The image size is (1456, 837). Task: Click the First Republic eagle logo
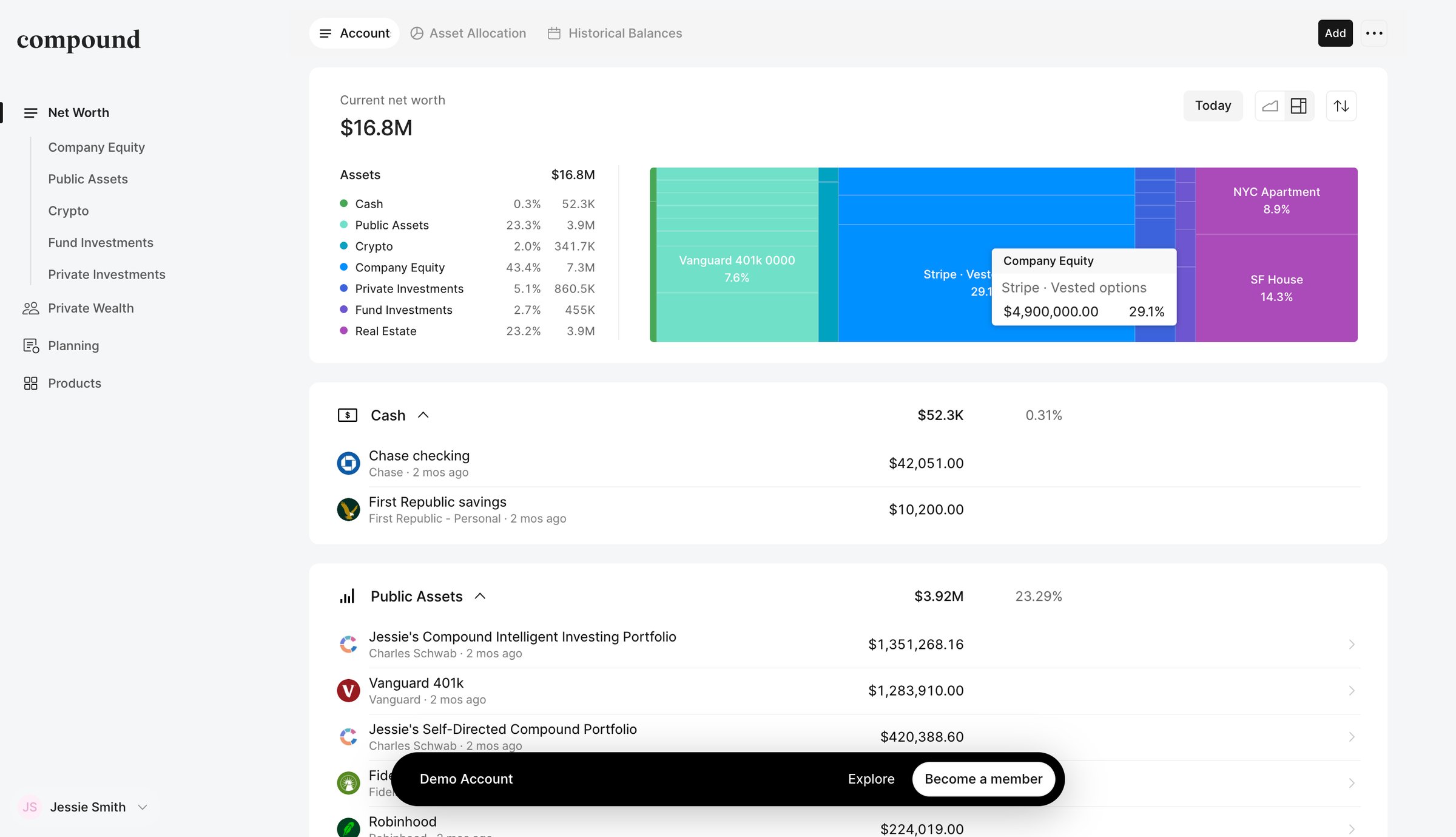(348, 510)
